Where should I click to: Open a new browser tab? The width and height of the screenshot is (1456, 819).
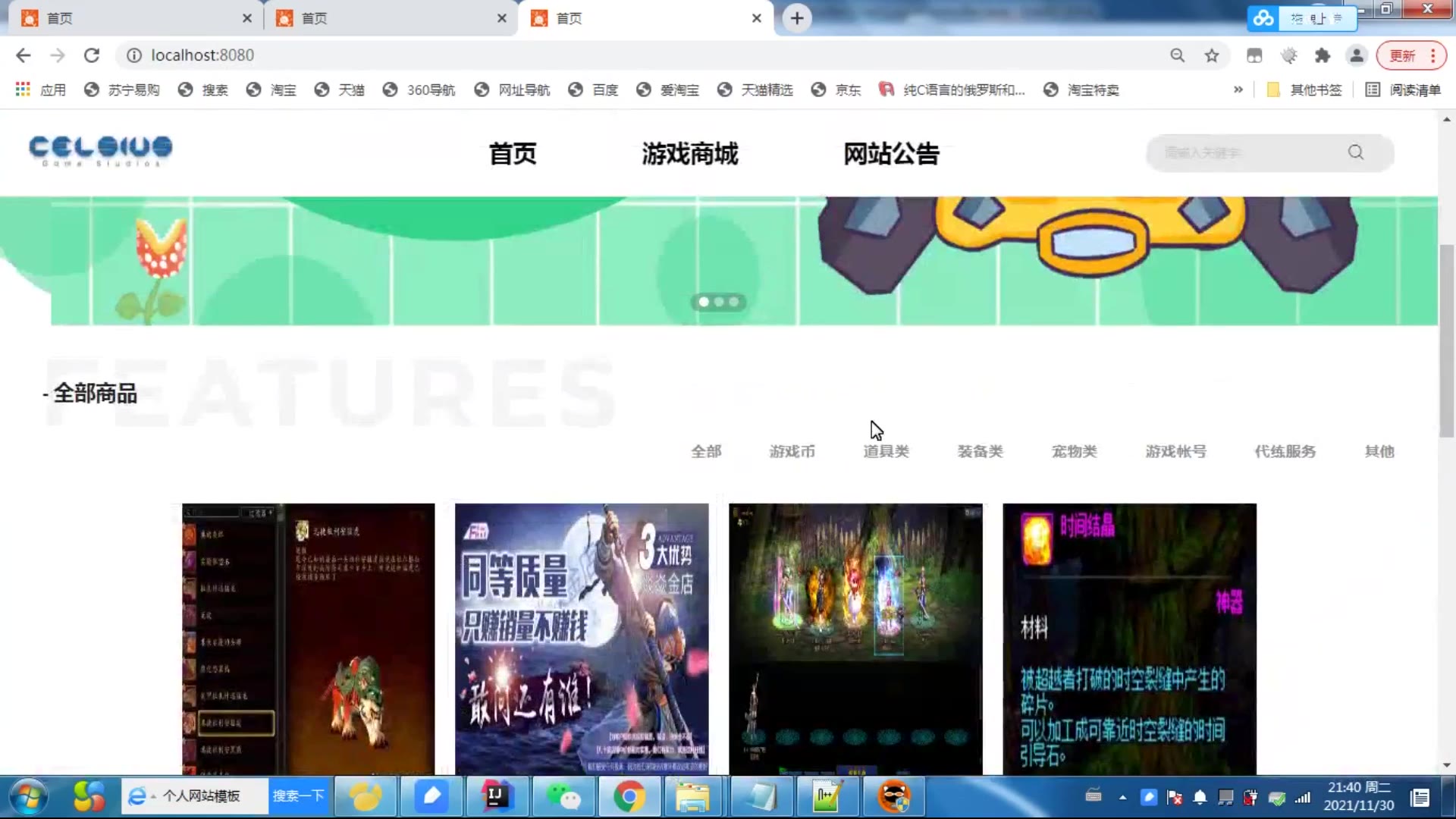(797, 18)
